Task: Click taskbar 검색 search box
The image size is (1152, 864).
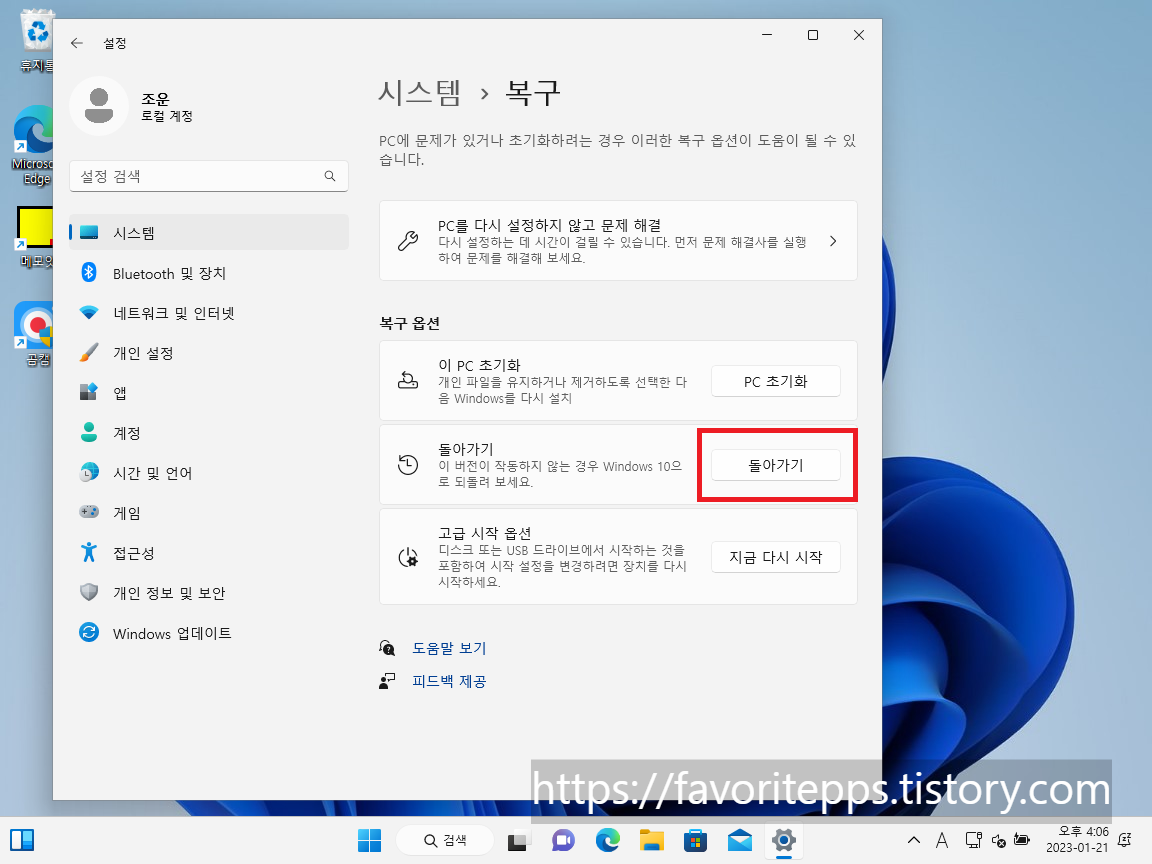Action: point(444,840)
